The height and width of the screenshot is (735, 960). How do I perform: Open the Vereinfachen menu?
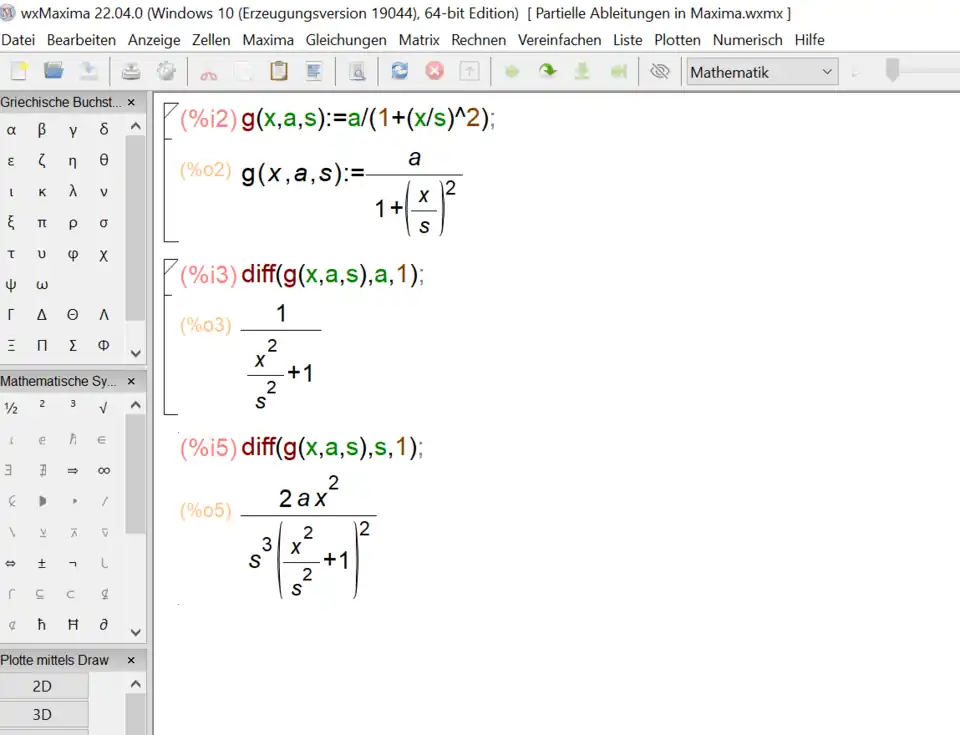(559, 40)
